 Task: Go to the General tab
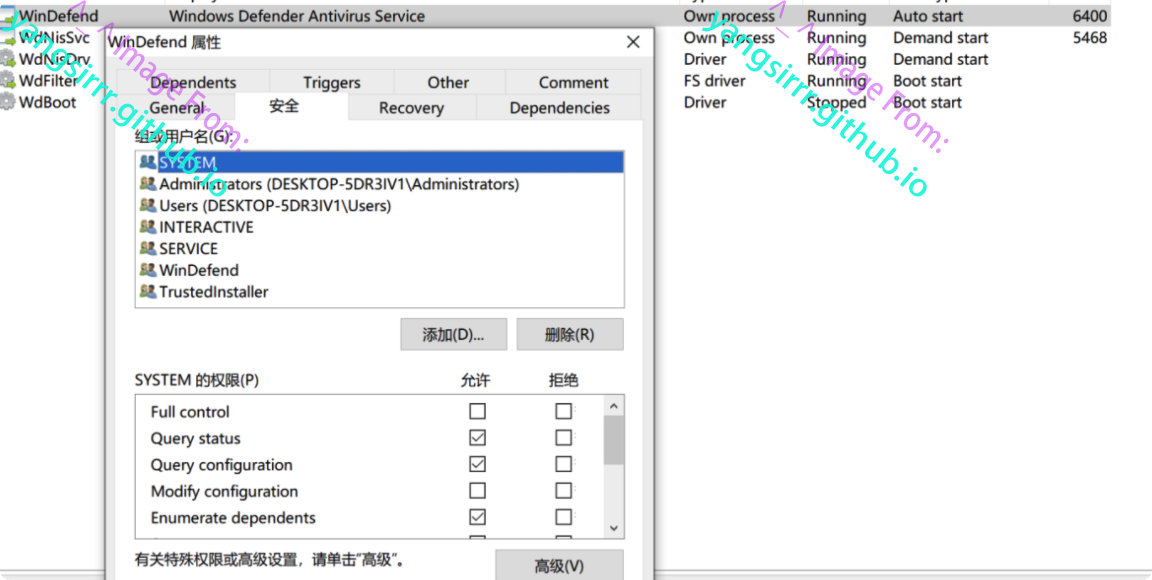coord(177,107)
